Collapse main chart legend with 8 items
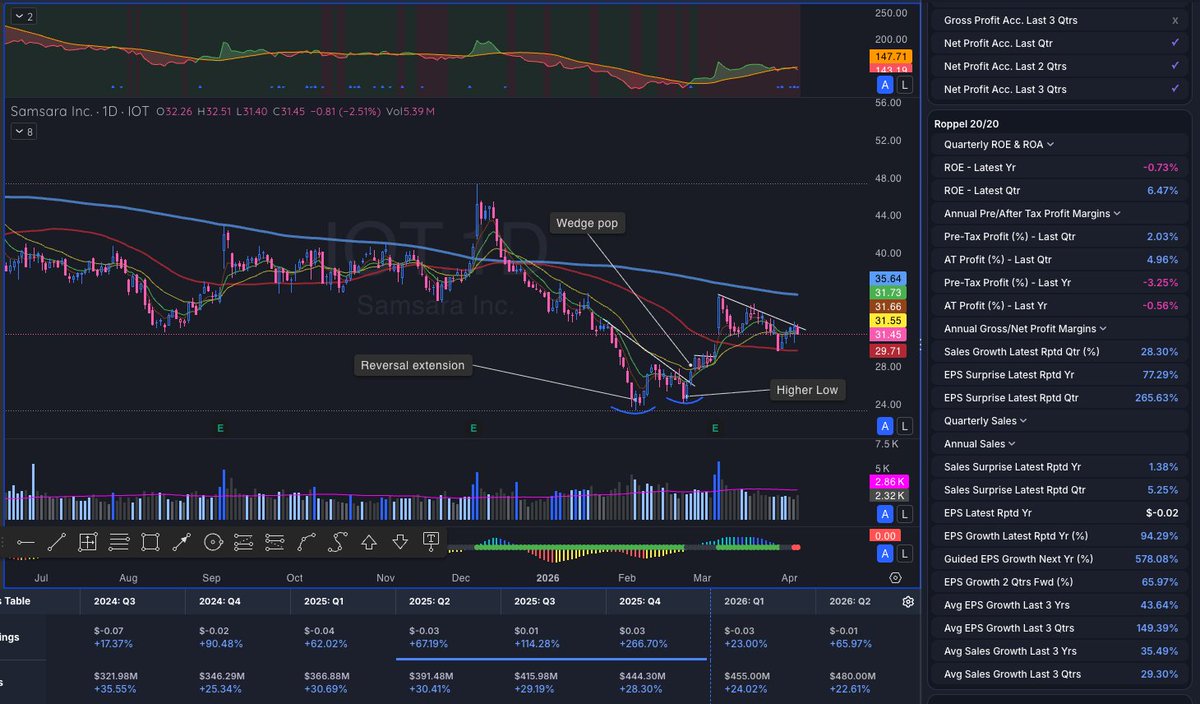Screen dimensions: 1200x704 24,131
